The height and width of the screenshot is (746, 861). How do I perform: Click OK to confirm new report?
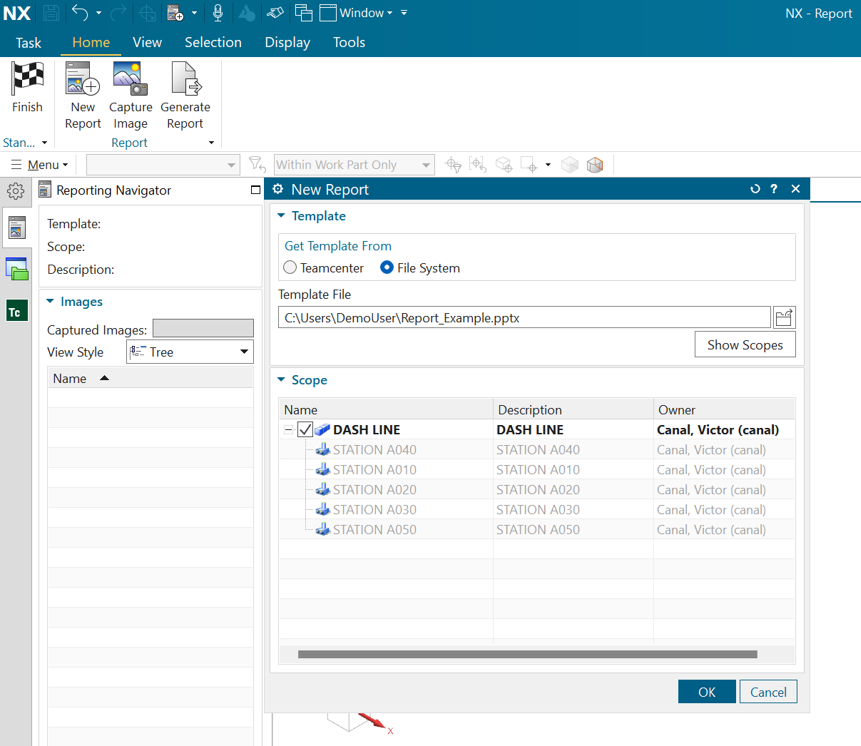706,692
